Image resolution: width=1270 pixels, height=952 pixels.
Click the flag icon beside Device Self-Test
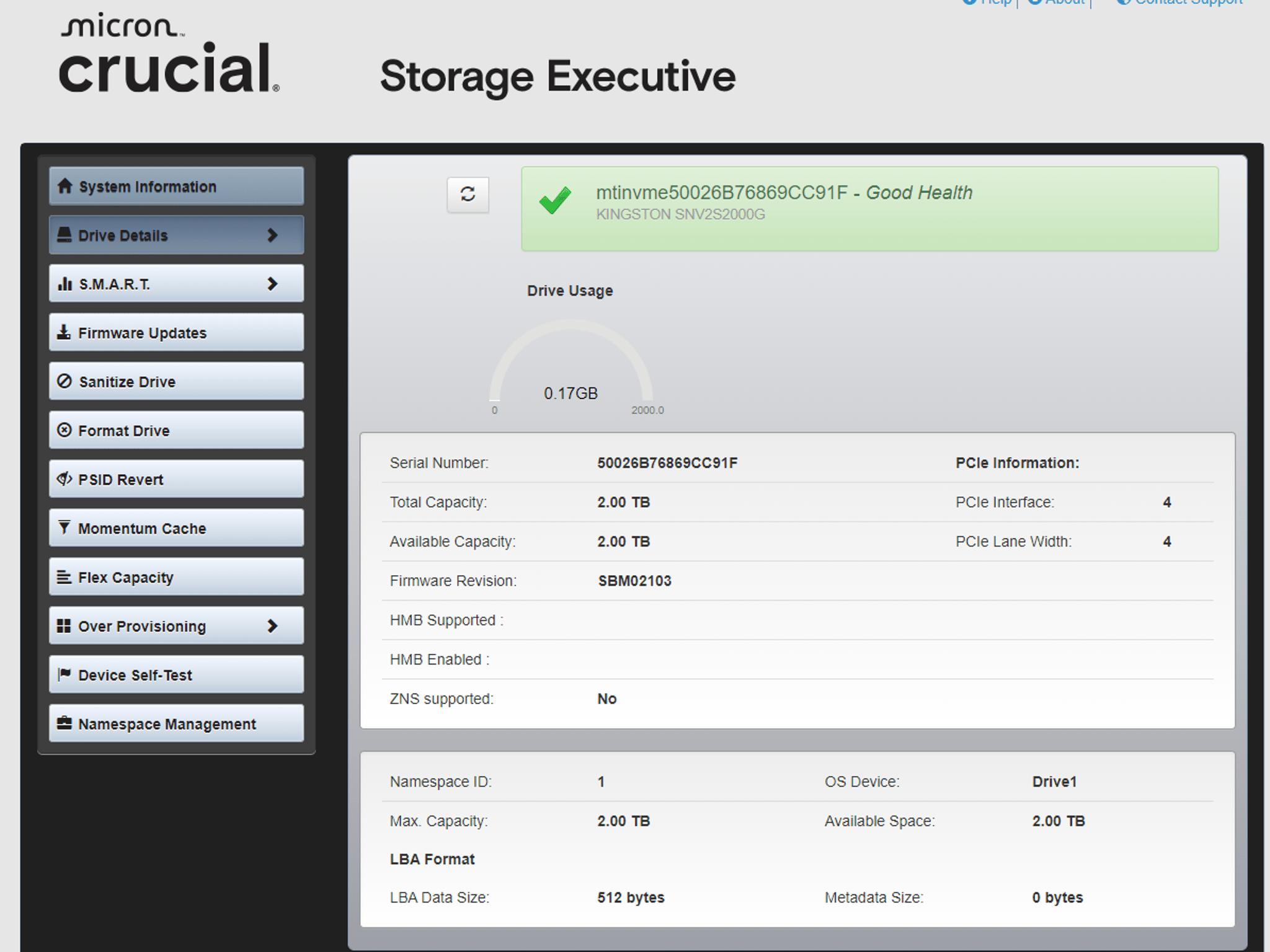pos(64,674)
